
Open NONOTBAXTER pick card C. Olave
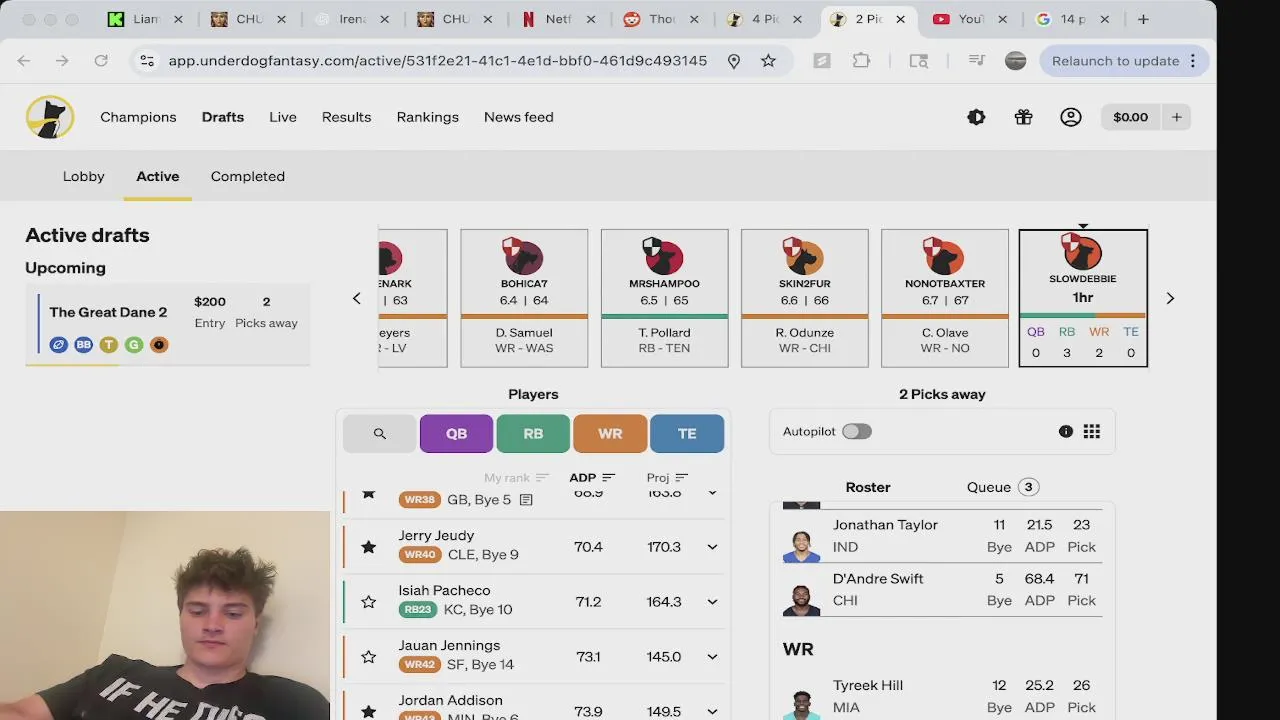click(x=945, y=298)
